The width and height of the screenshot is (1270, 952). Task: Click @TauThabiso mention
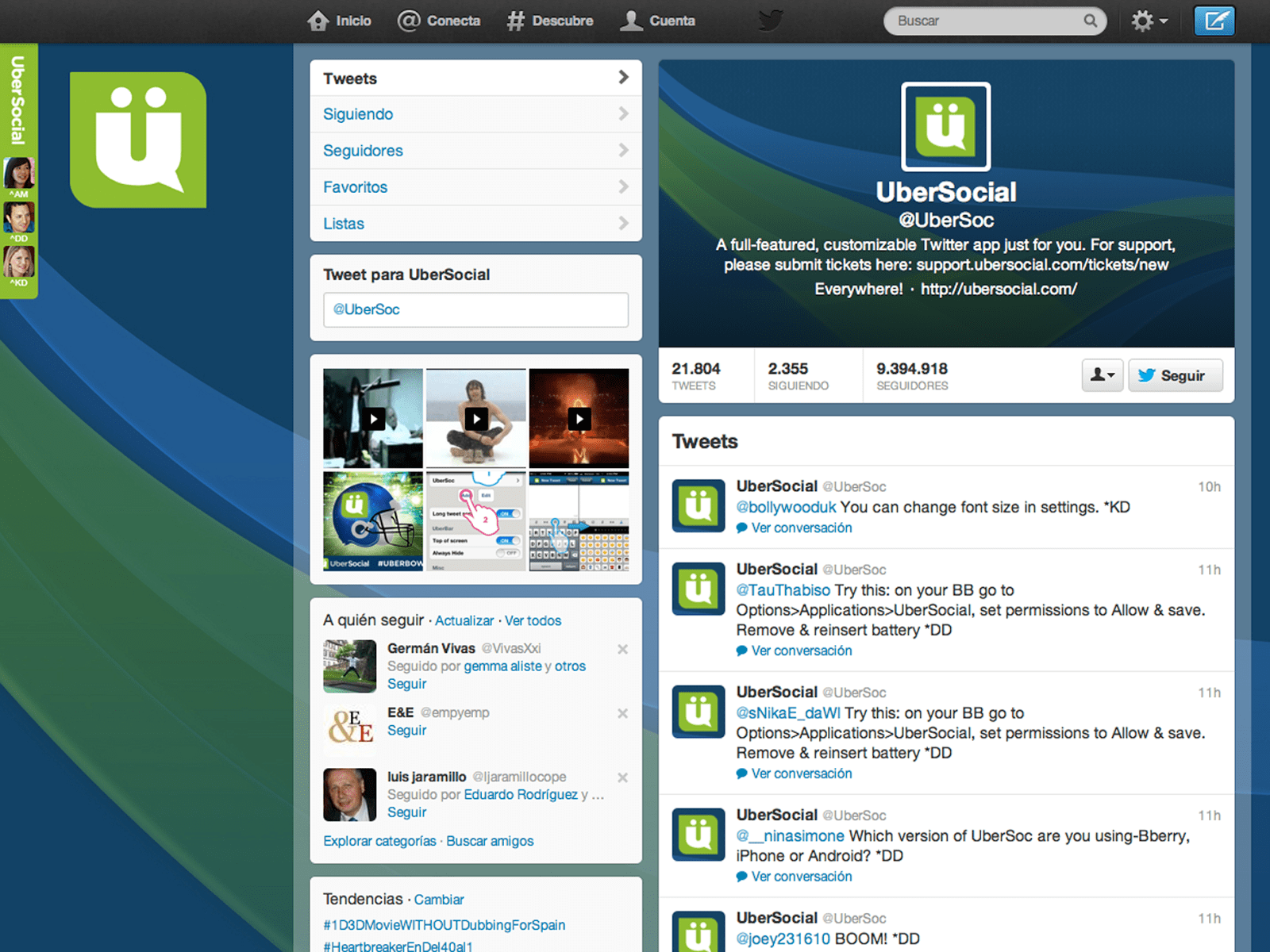[x=783, y=590]
